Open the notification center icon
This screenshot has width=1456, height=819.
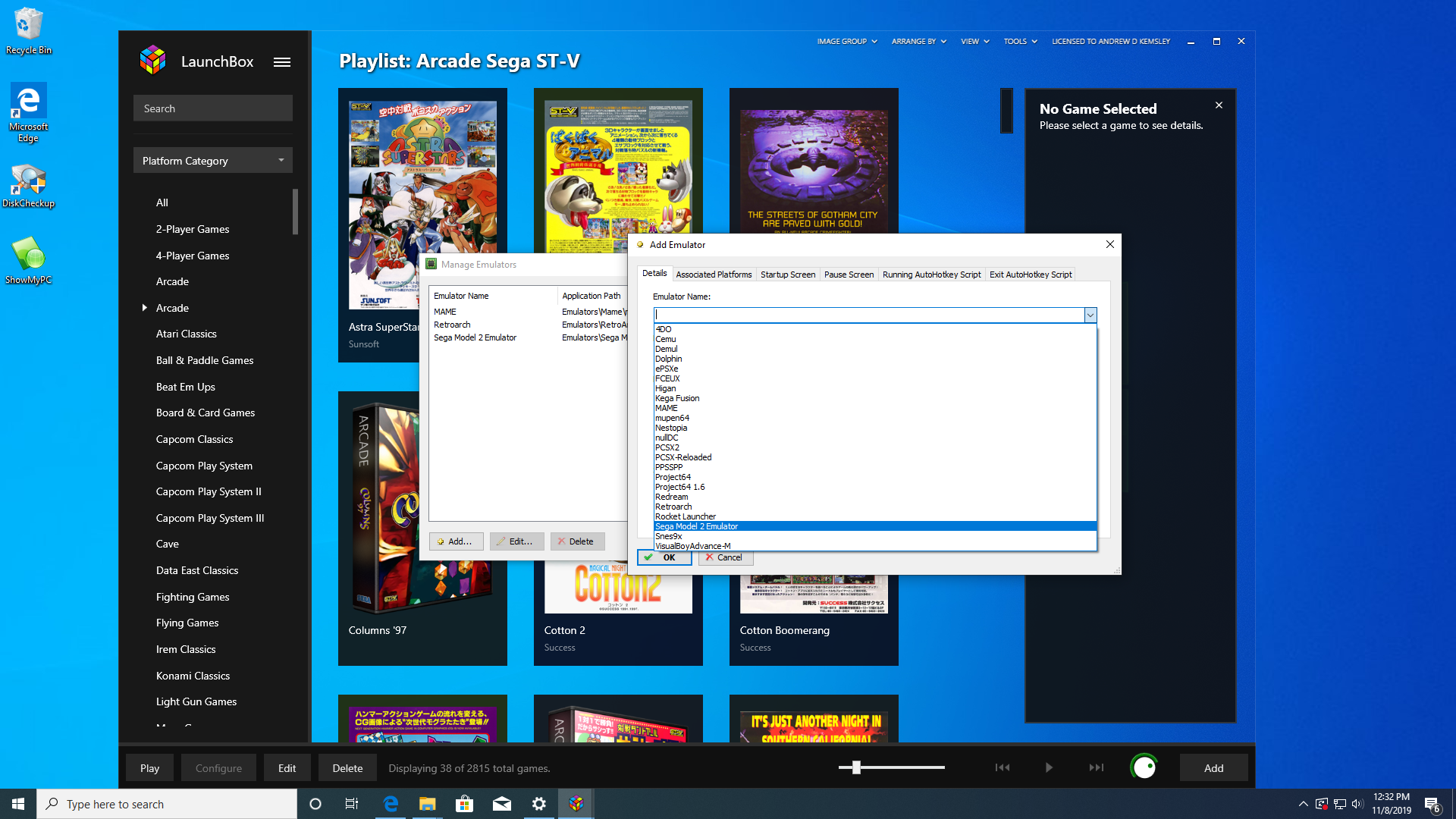1432,804
